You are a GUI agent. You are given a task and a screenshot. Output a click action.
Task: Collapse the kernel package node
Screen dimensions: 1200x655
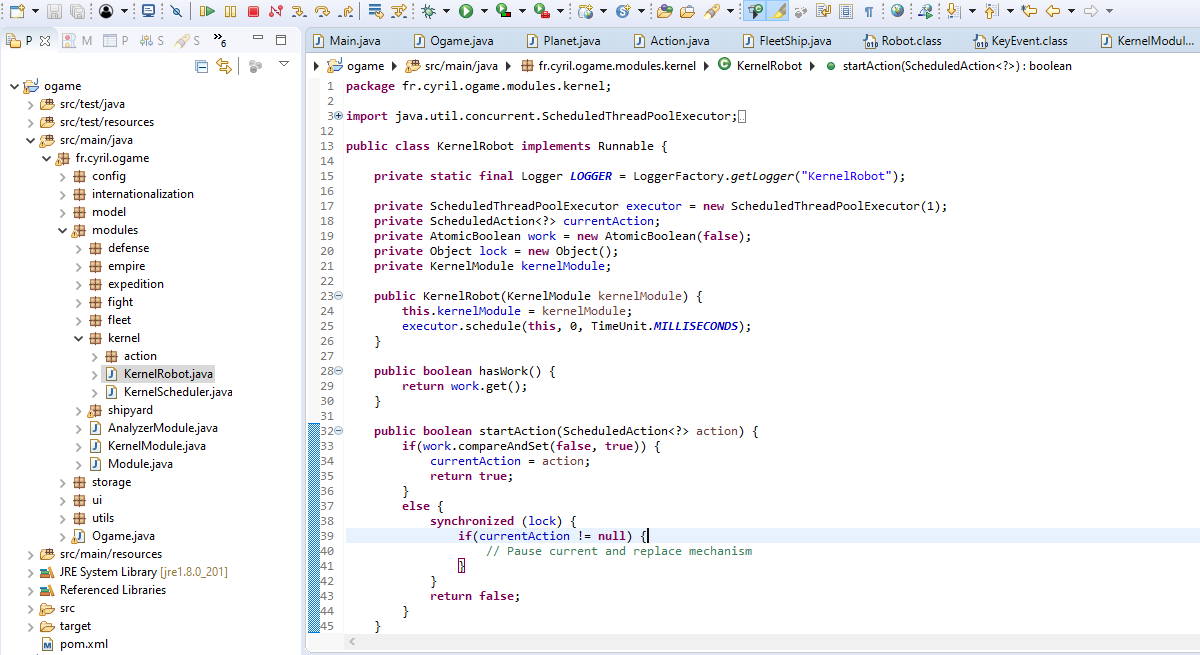[x=79, y=338]
